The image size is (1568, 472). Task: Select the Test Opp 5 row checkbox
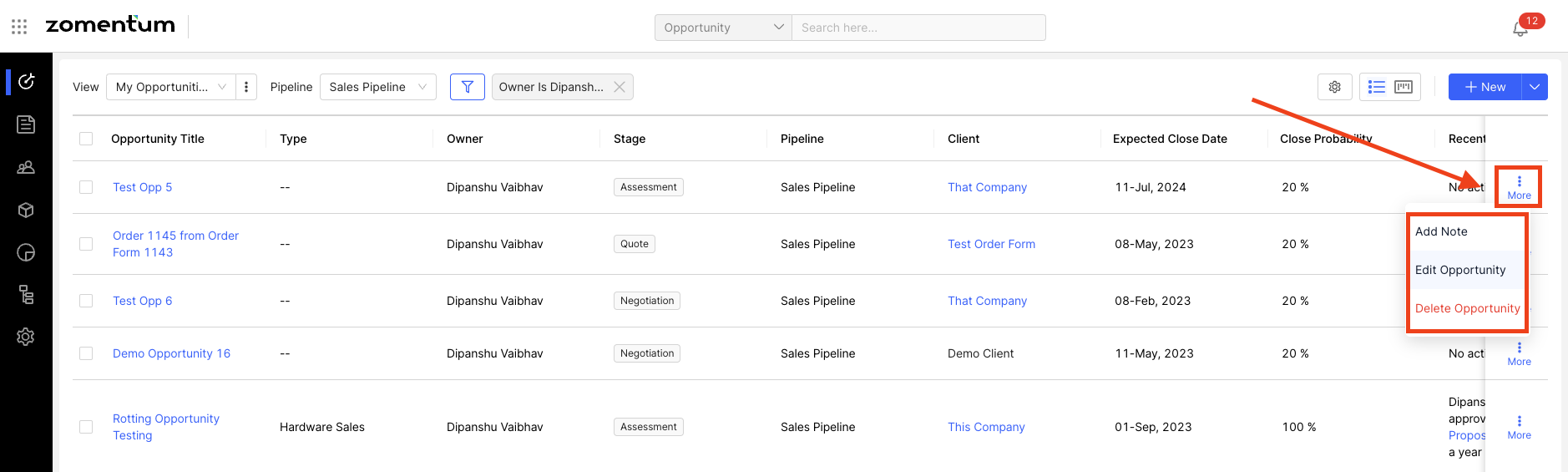tap(86, 187)
